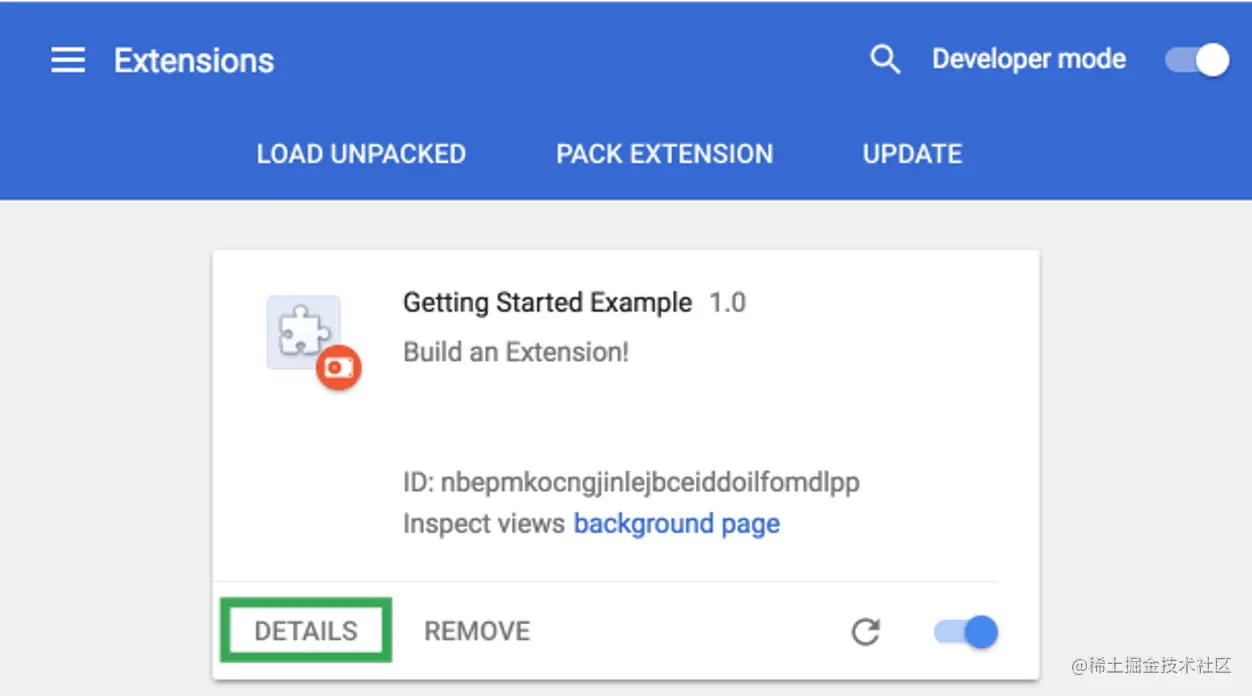Image resolution: width=1252 pixels, height=696 pixels.
Task: Turn off Developer mode switch
Action: click(x=1197, y=60)
